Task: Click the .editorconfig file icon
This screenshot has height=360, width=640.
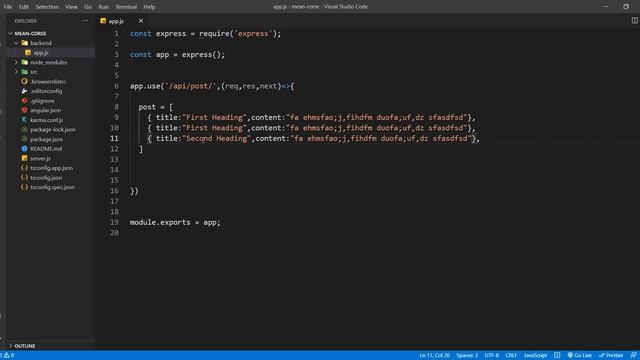Action: (x=24, y=91)
